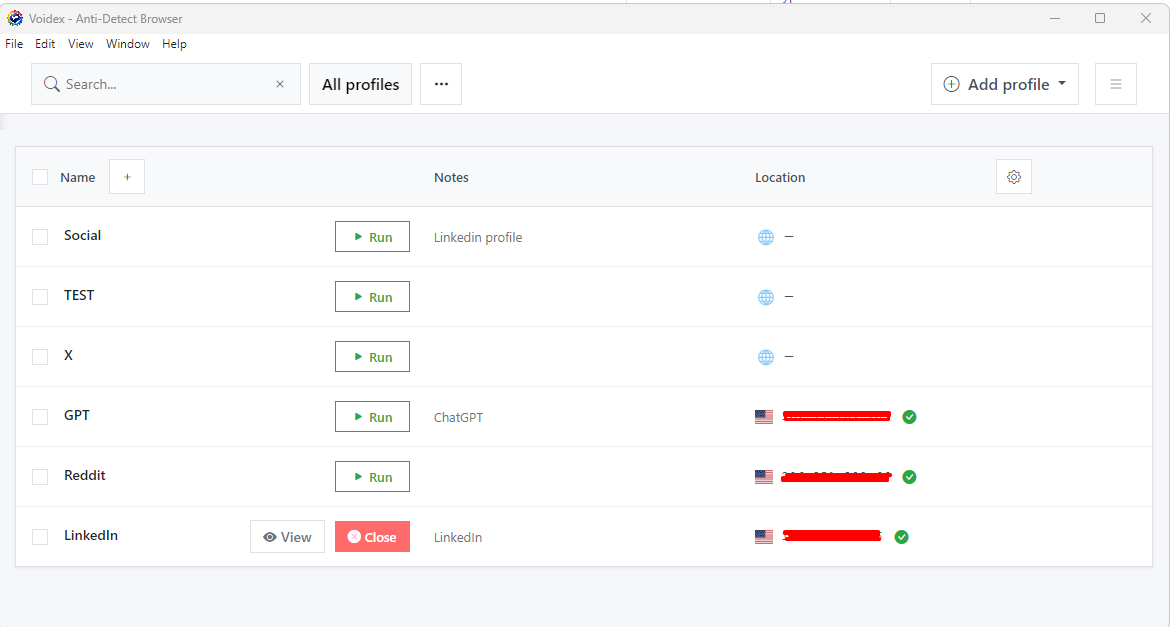Image resolution: width=1172 pixels, height=627 pixels.
Task: Select the LinkedIn profile name
Action: [91, 535]
